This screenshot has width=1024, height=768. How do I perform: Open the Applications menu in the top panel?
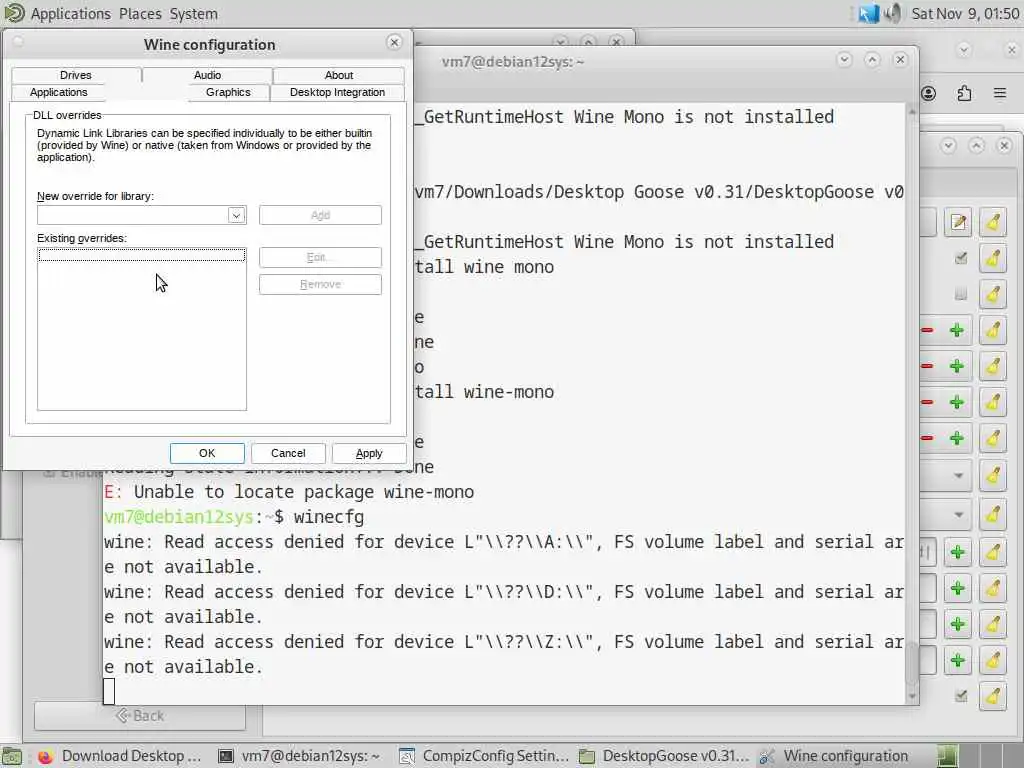(71, 14)
